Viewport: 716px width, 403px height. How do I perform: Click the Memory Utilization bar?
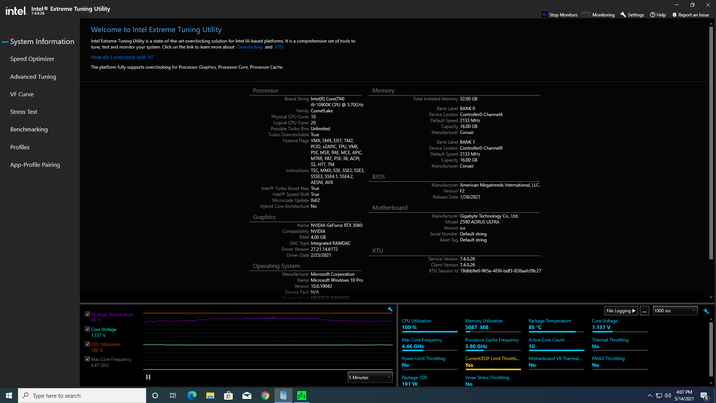click(493, 332)
